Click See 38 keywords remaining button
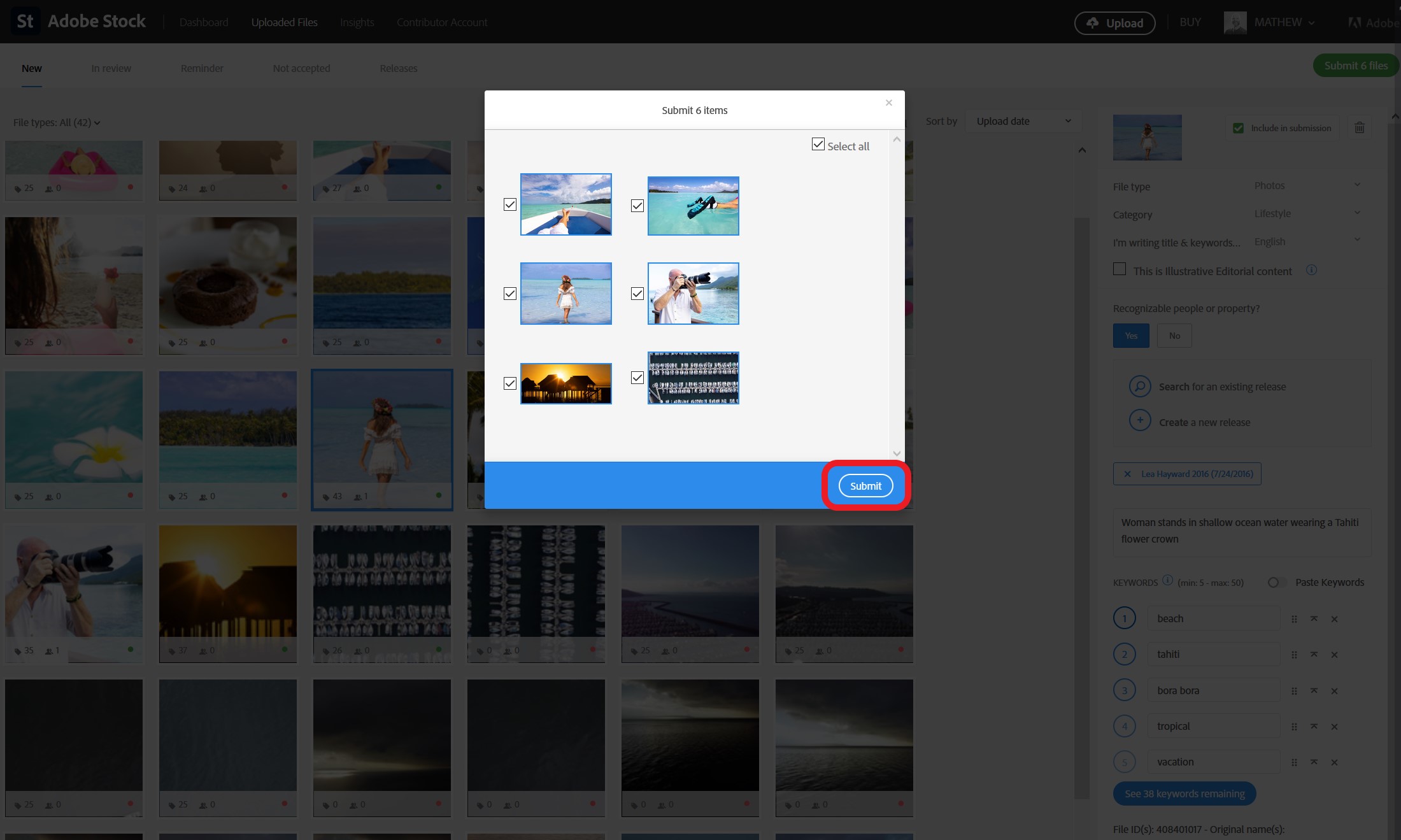The image size is (1401, 840). tap(1184, 794)
